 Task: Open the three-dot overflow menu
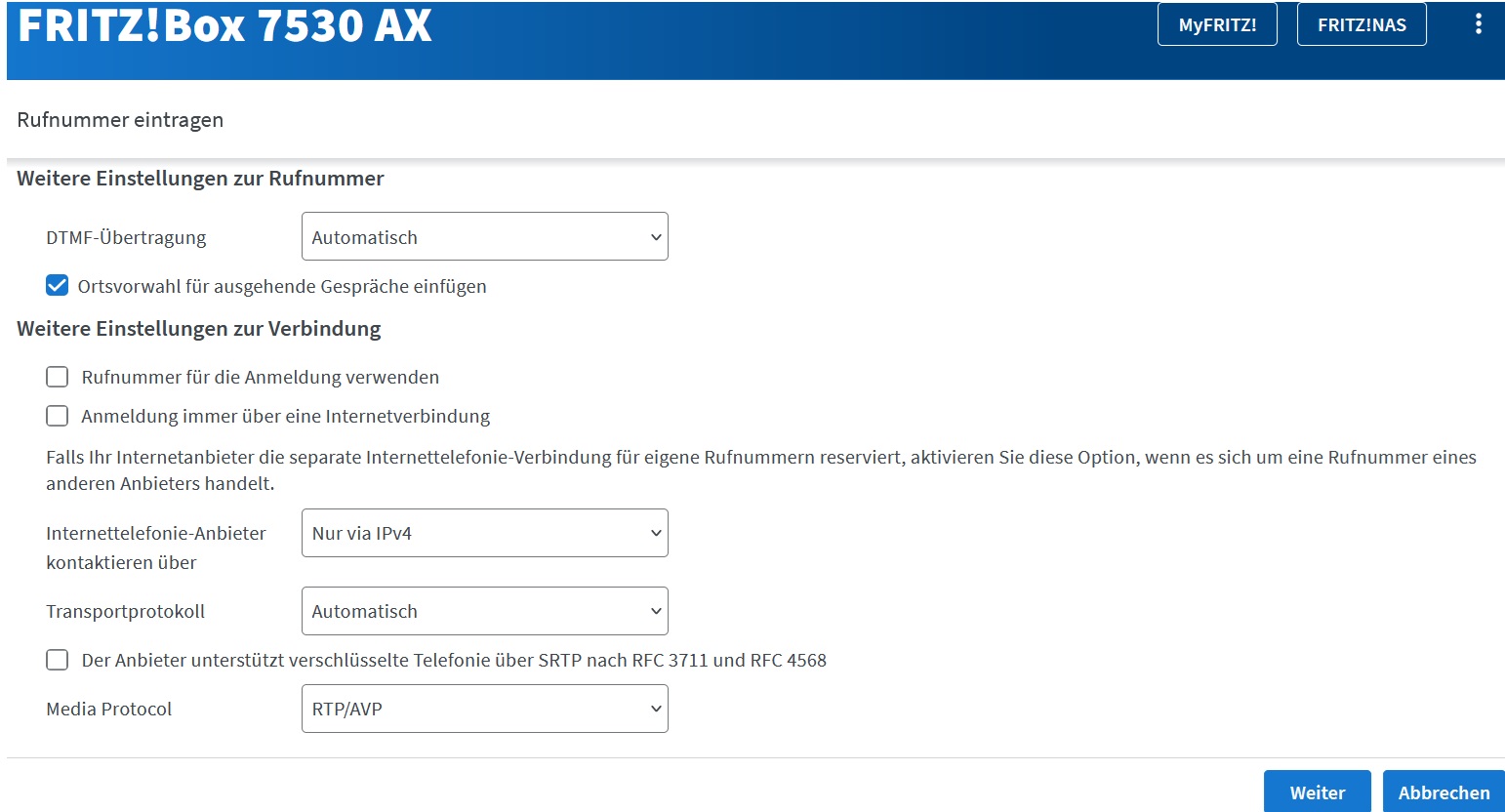(x=1479, y=24)
